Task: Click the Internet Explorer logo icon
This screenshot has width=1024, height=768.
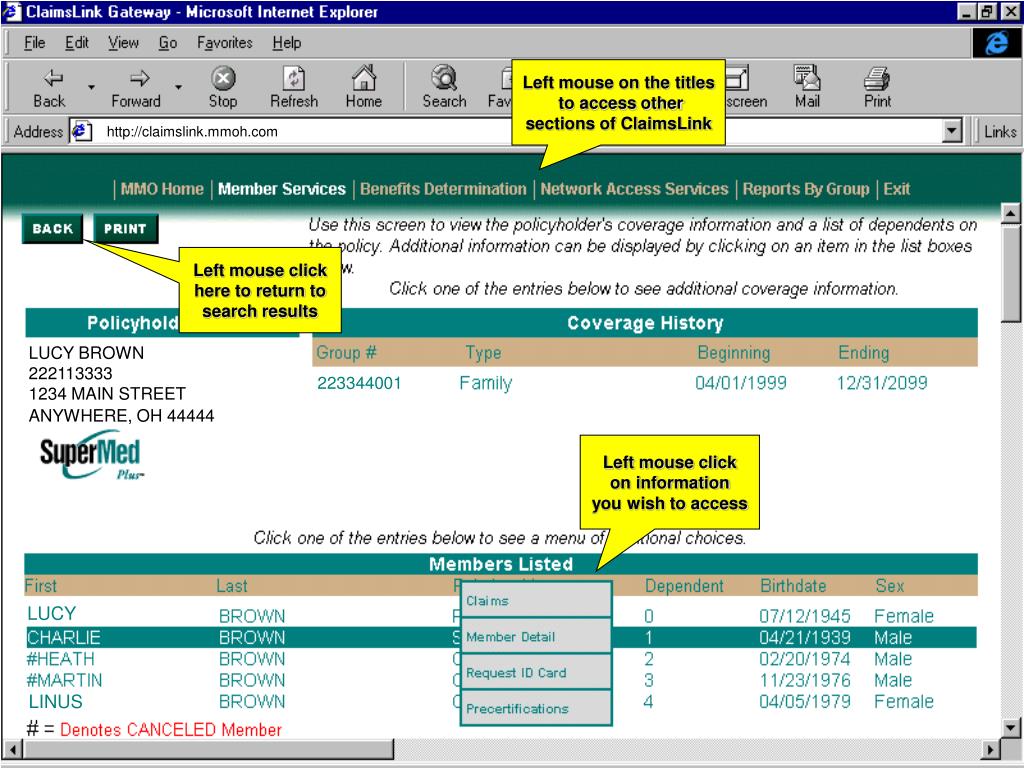Action: tap(997, 43)
